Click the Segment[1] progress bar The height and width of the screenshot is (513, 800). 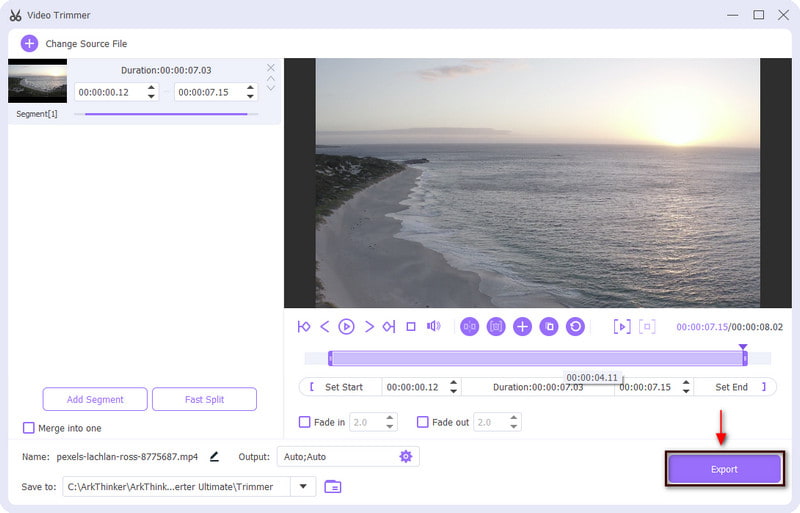tap(166, 114)
